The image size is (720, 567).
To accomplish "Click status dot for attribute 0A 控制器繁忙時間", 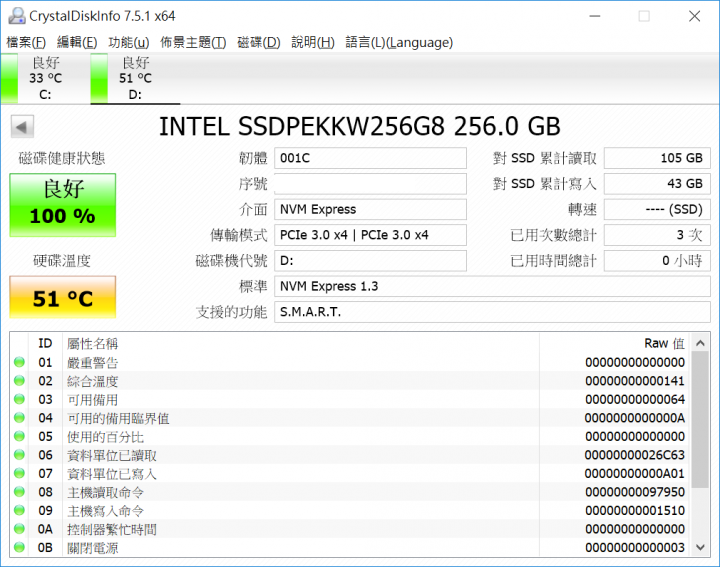I will click(x=19, y=529).
